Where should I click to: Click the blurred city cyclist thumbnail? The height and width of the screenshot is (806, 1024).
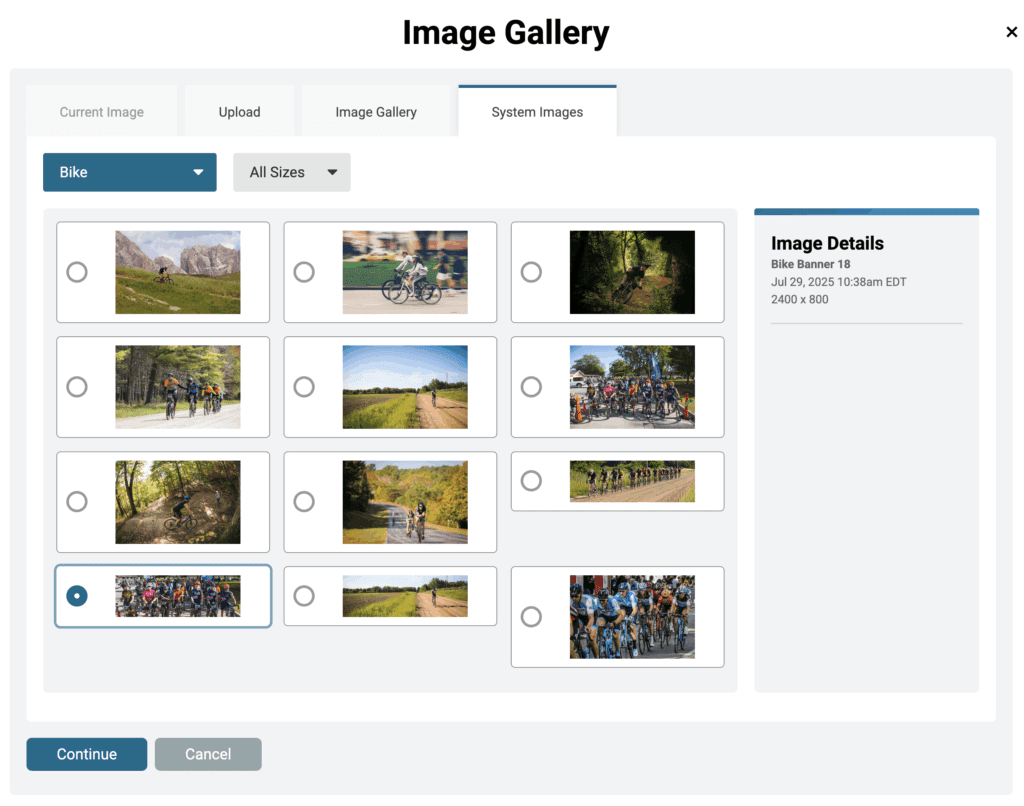(405, 272)
